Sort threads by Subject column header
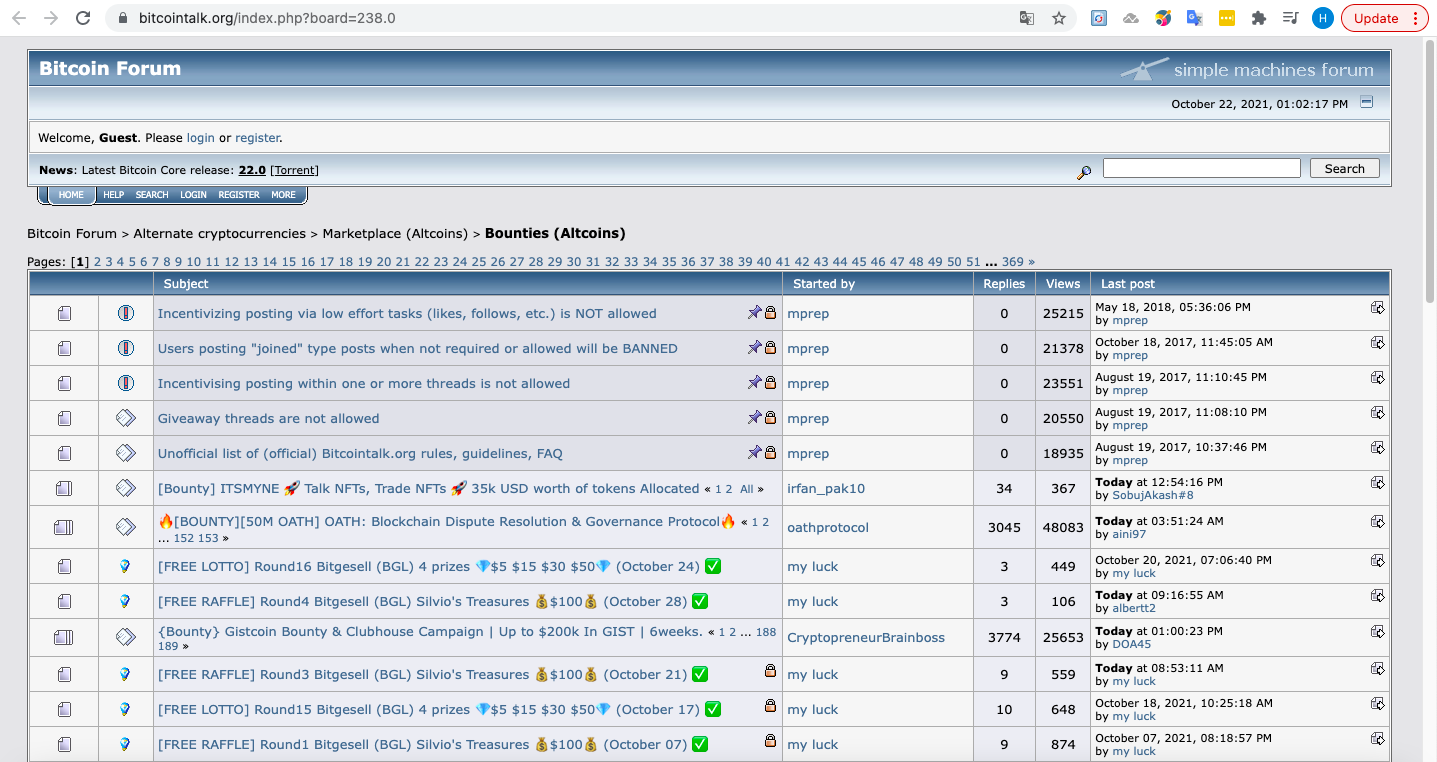 point(186,284)
